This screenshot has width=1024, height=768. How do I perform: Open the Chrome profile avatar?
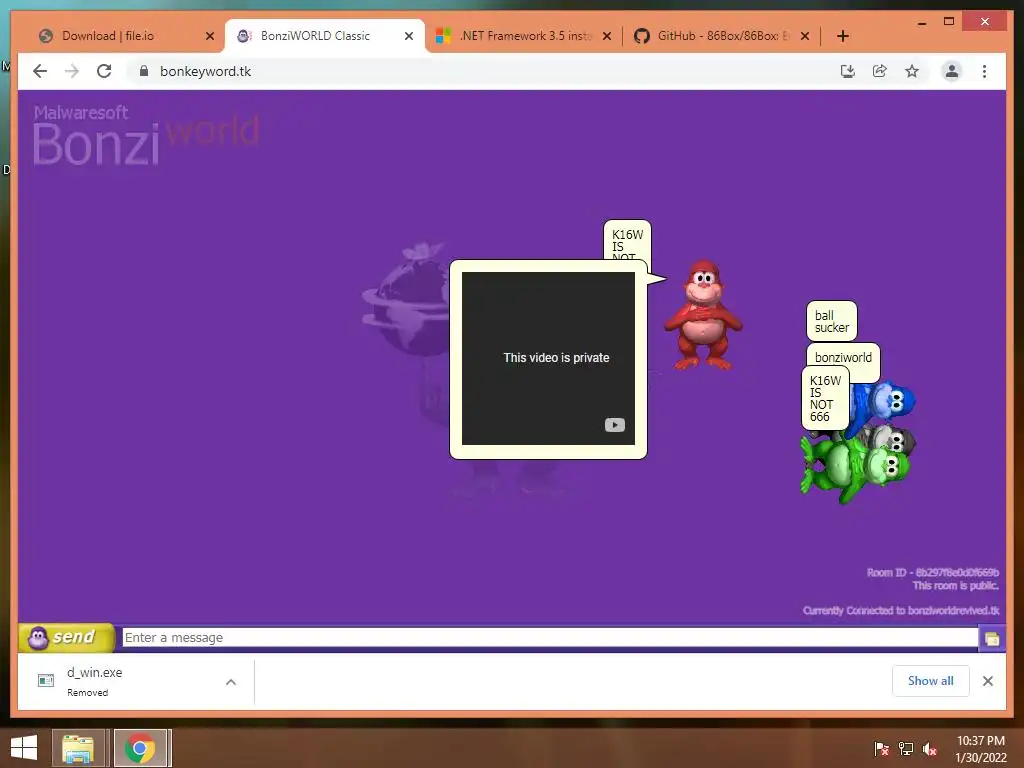[x=952, y=71]
